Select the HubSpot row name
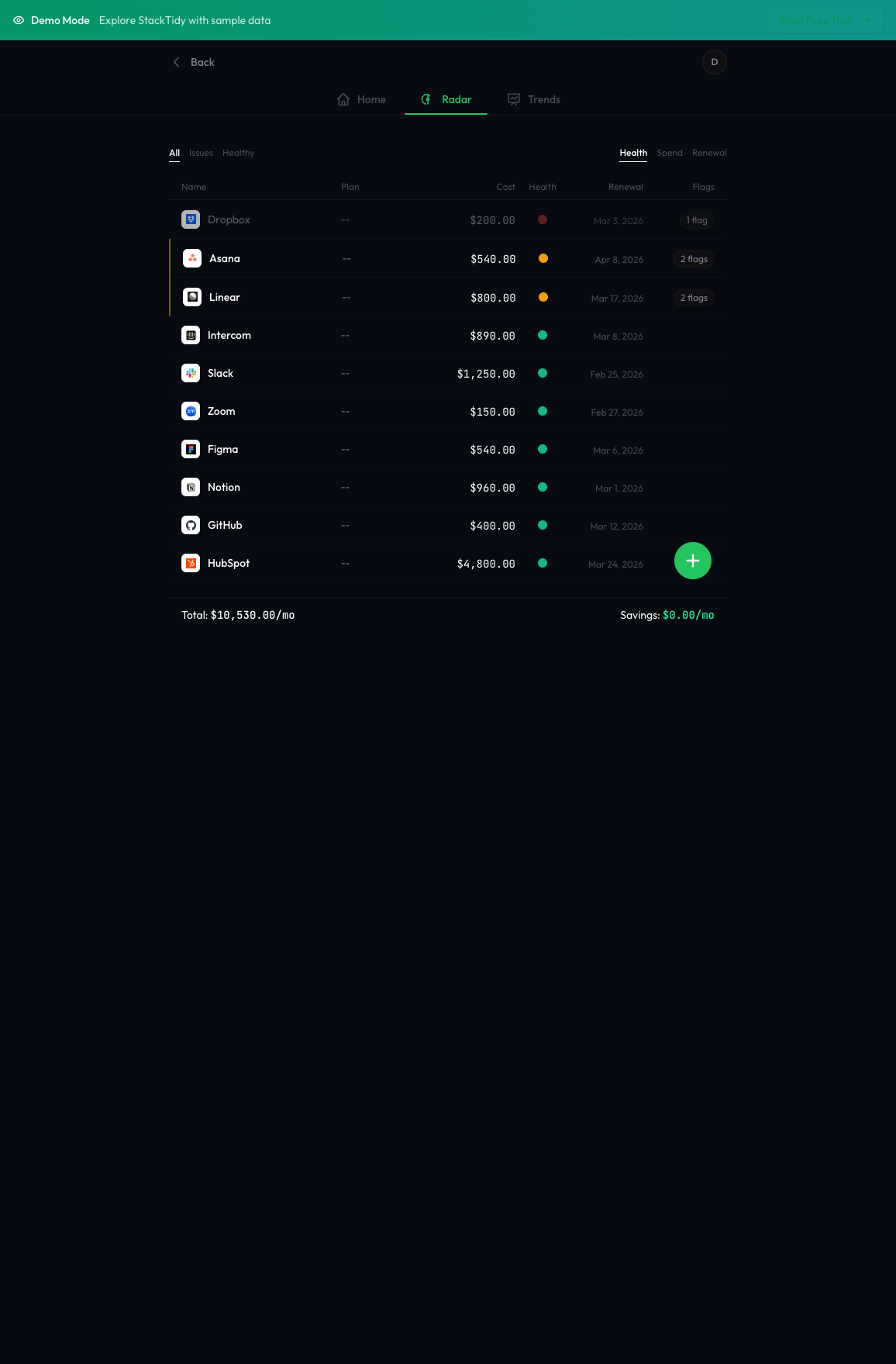The width and height of the screenshot is (896, 1364). [x=229, y=563]
